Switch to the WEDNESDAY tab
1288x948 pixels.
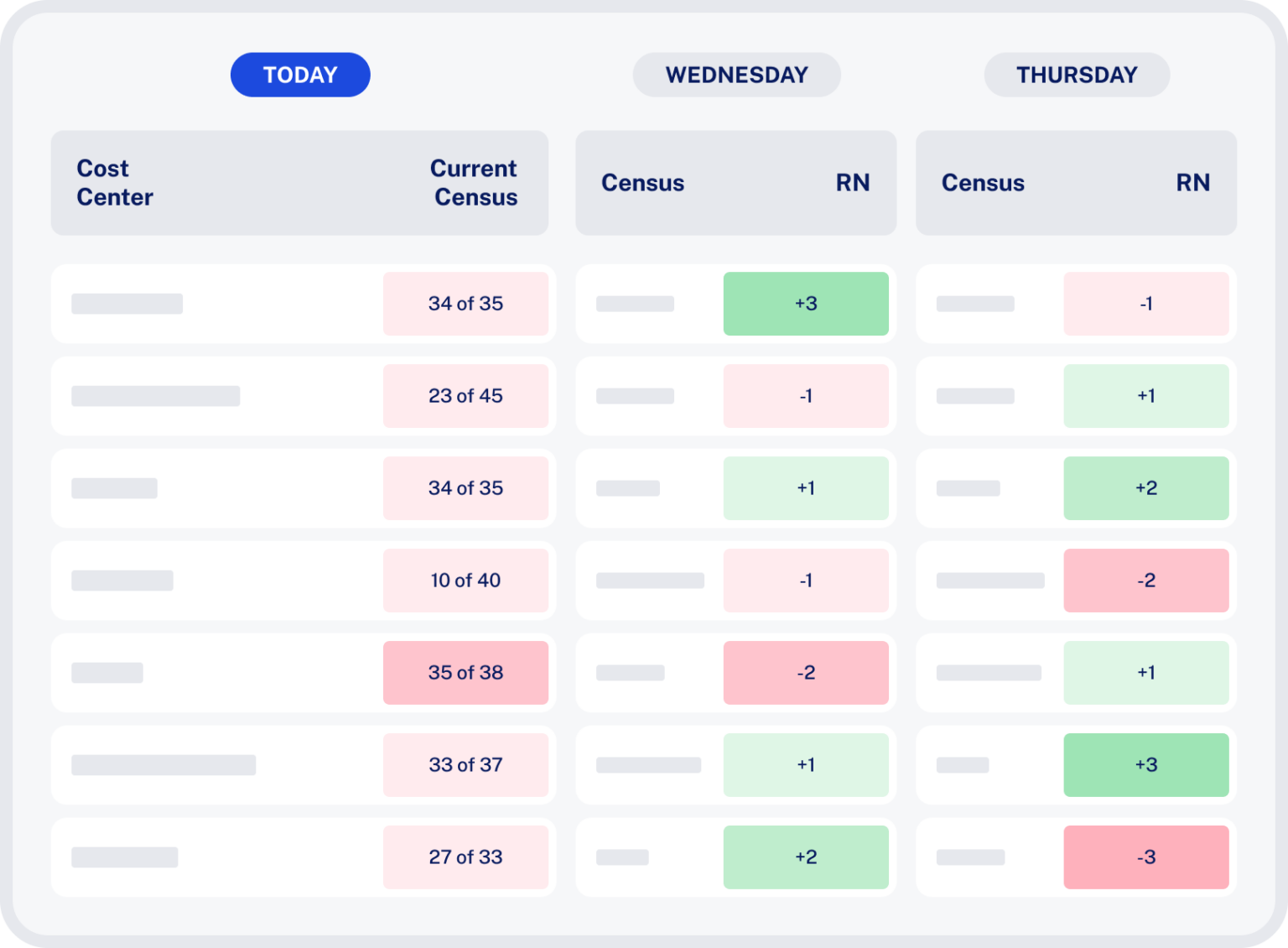pyautogui.click(x=736, y=74)
